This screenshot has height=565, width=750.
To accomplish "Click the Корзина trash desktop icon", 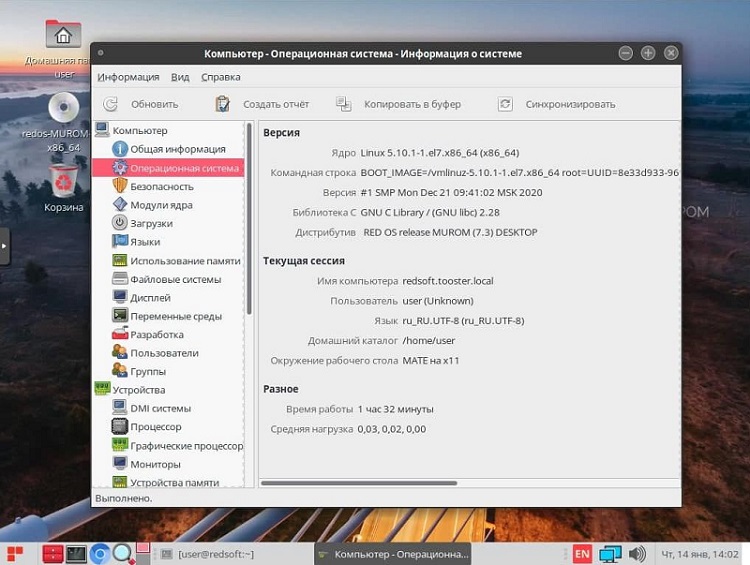I will 64,184.
